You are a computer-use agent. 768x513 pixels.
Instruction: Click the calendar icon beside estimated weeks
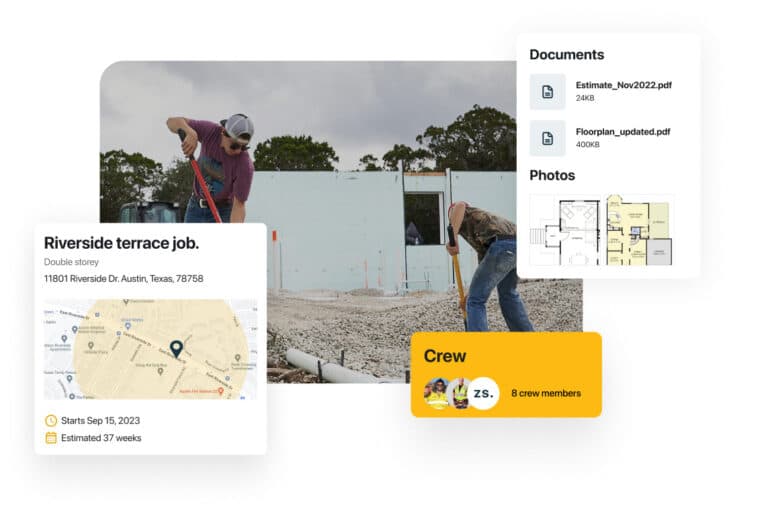pos(51,438)
